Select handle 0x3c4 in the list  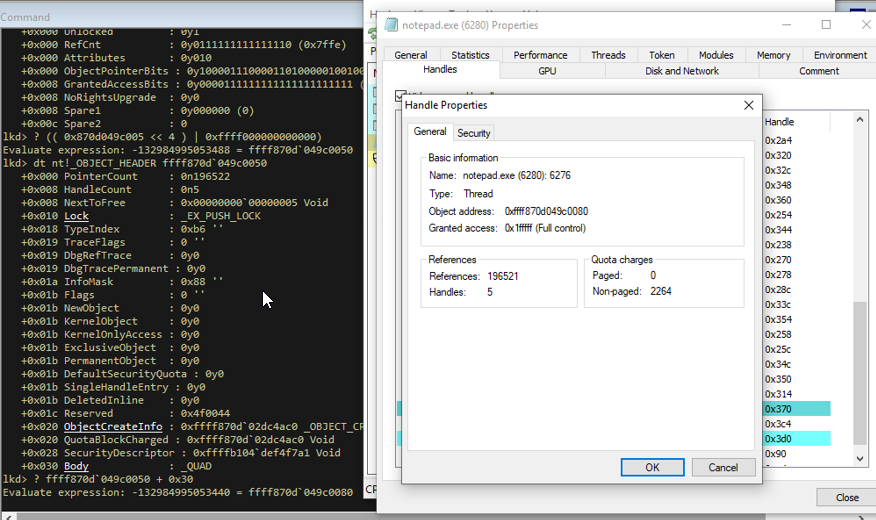point(778,424)
